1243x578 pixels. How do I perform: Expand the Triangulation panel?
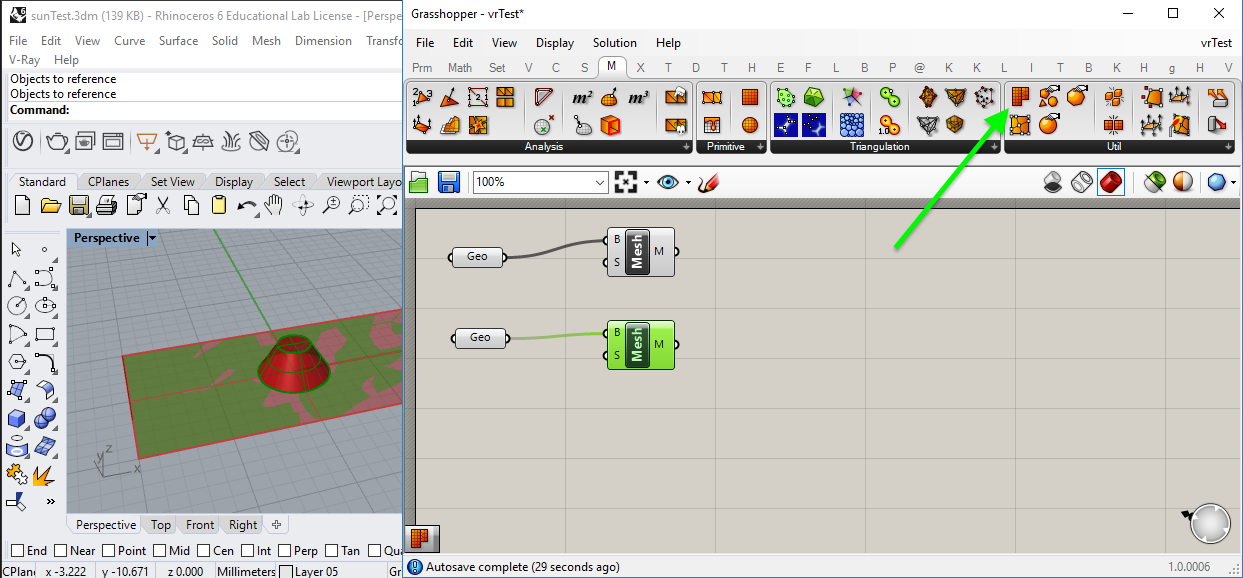coord(994,147)
